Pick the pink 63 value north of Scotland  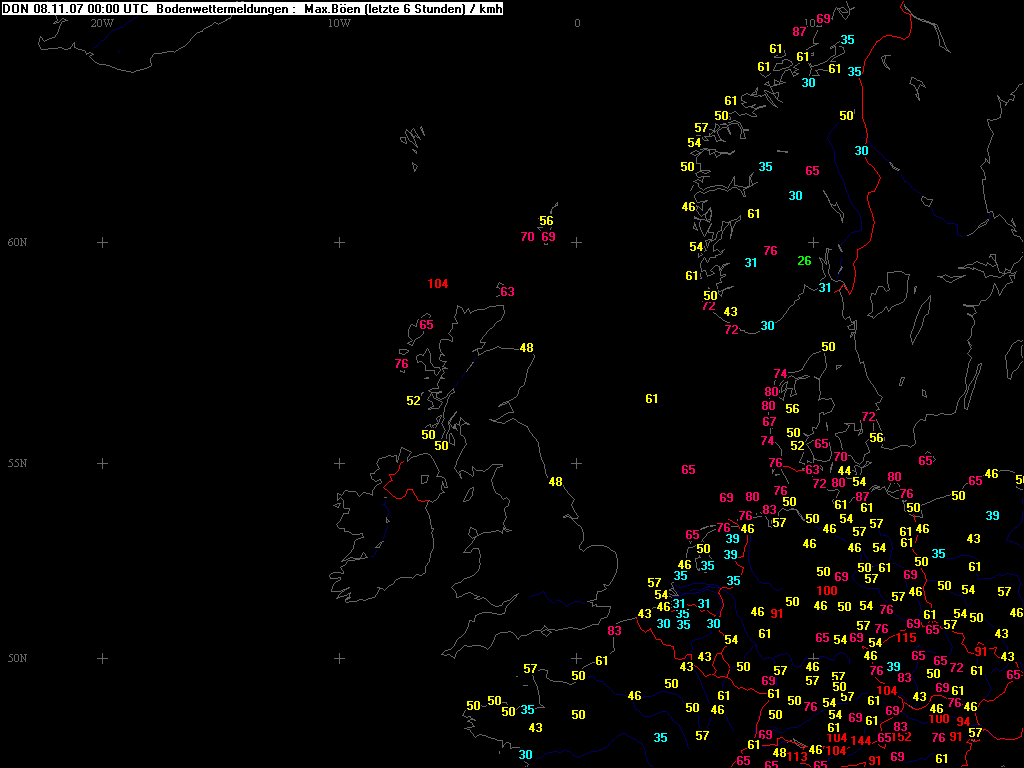click(507, 292)
